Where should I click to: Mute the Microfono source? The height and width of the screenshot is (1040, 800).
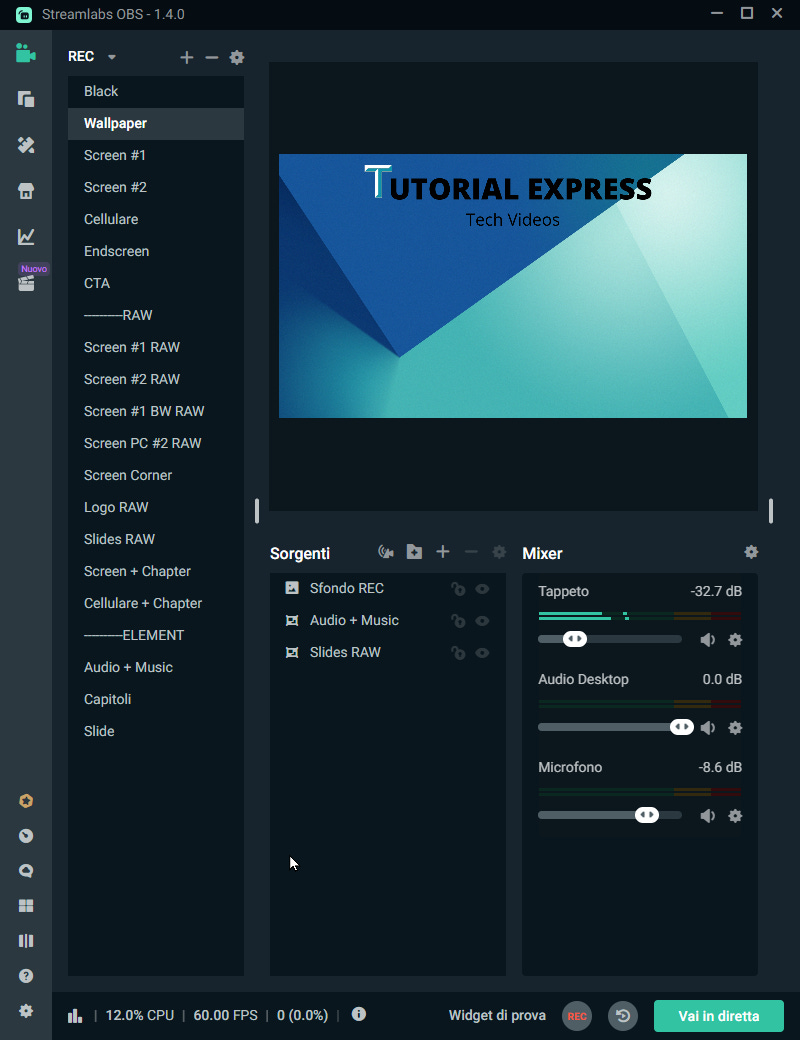pyautogui.click(x=708, y=816)
